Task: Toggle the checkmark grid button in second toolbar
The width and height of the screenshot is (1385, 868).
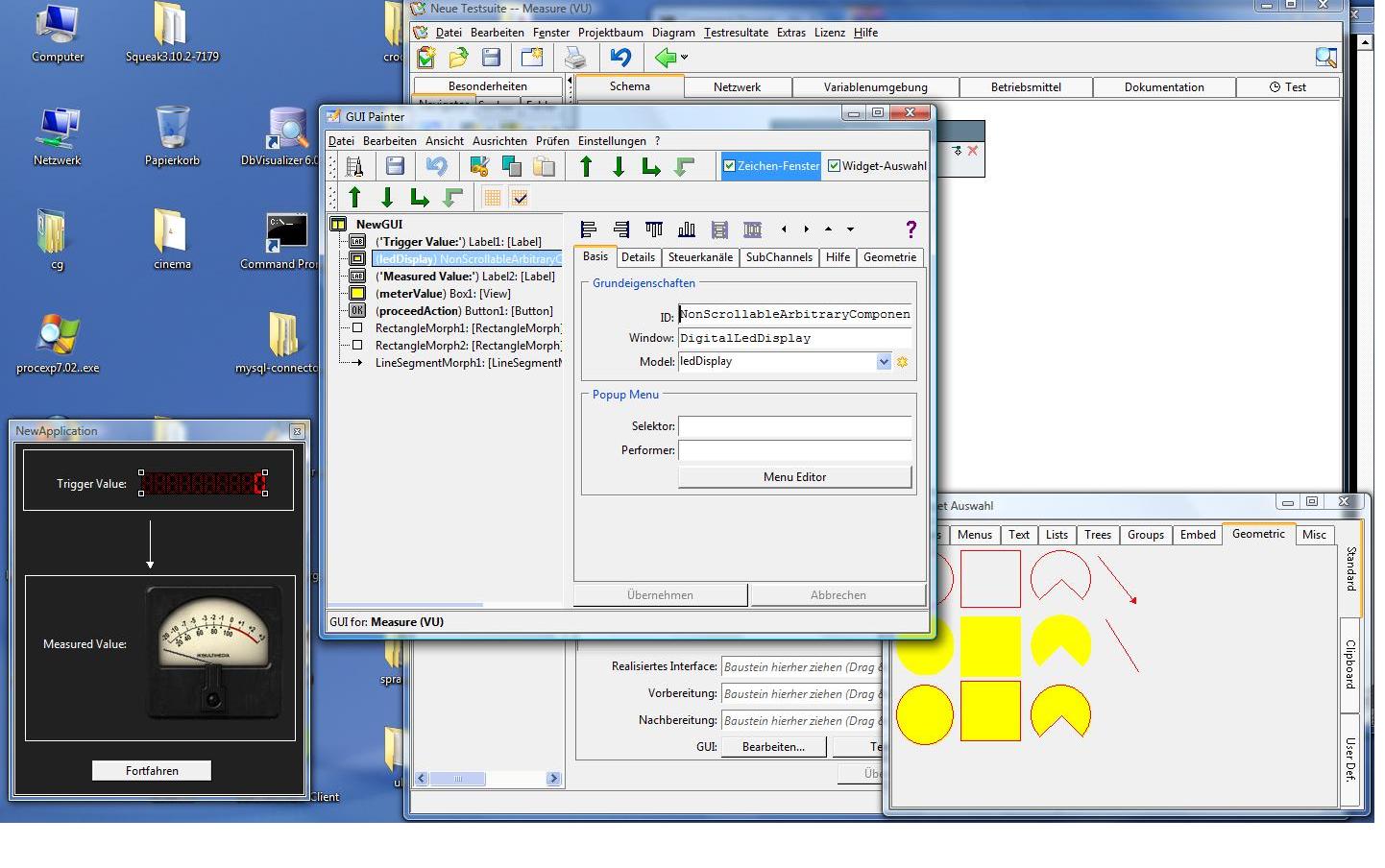Action: click(520, 198)
